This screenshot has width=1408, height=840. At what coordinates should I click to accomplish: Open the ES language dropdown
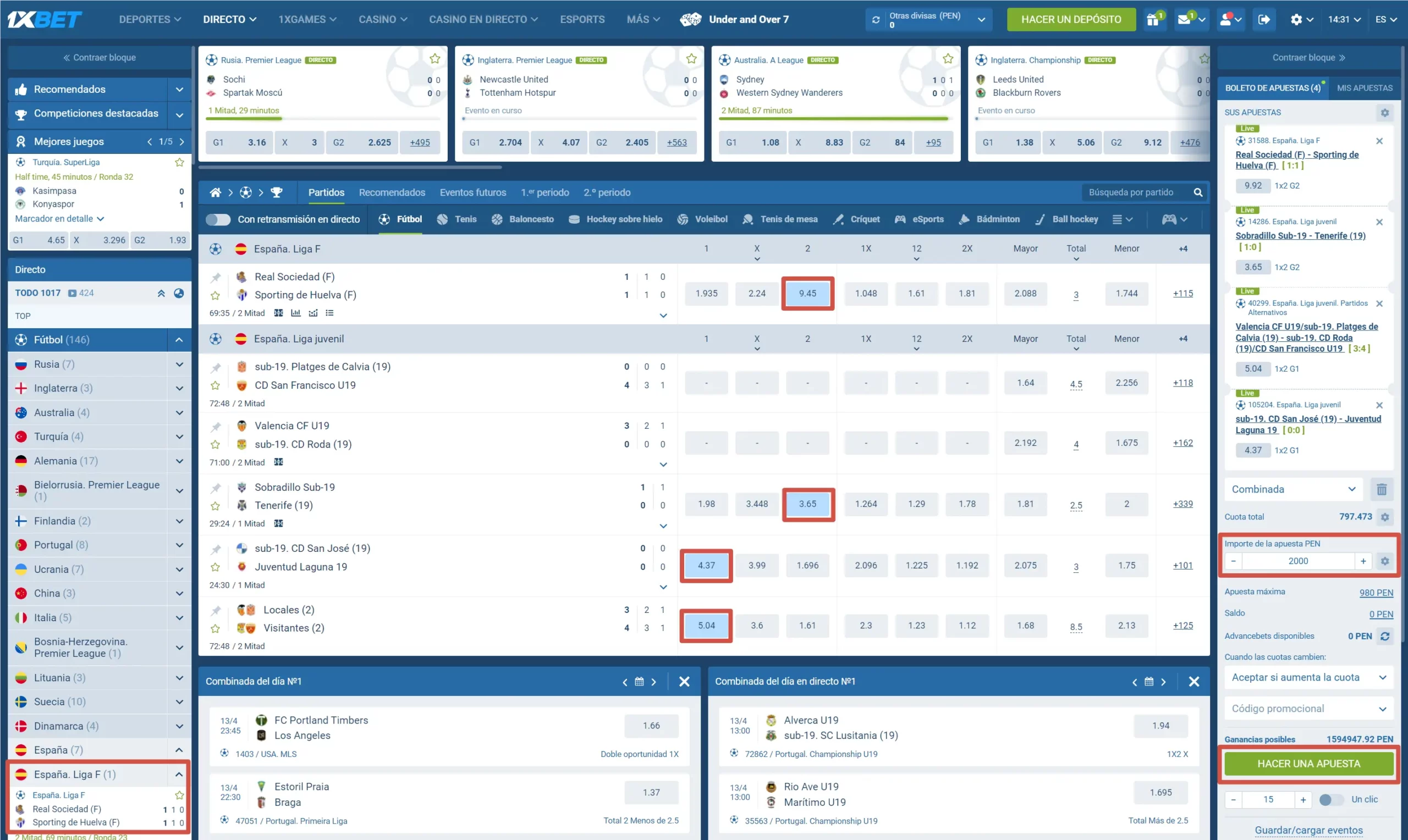[x=1387, y=19]
